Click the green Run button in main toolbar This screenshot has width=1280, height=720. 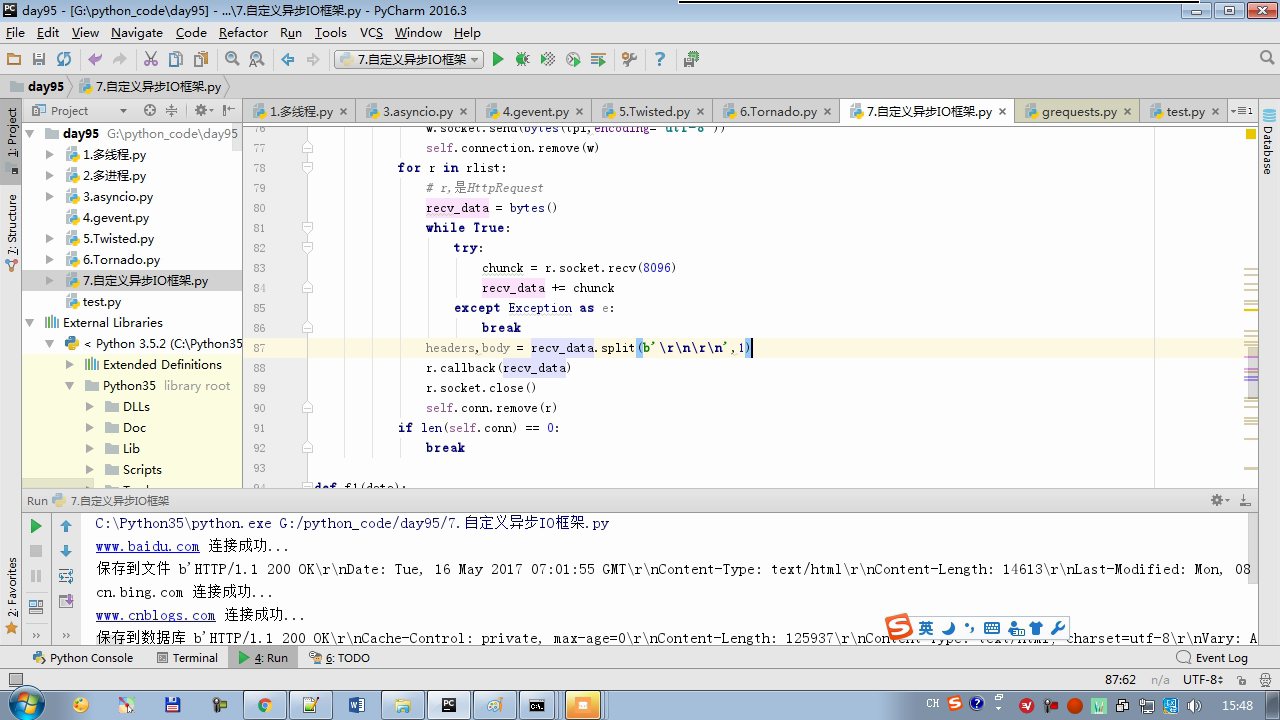(x=497, y=60)
